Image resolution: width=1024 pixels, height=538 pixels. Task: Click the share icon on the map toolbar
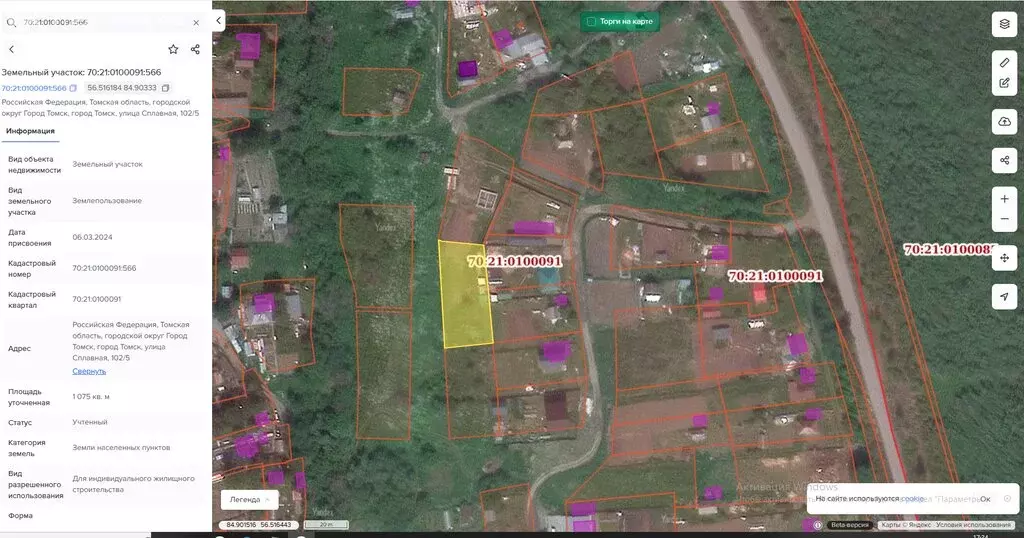[x=1004, y=160]
